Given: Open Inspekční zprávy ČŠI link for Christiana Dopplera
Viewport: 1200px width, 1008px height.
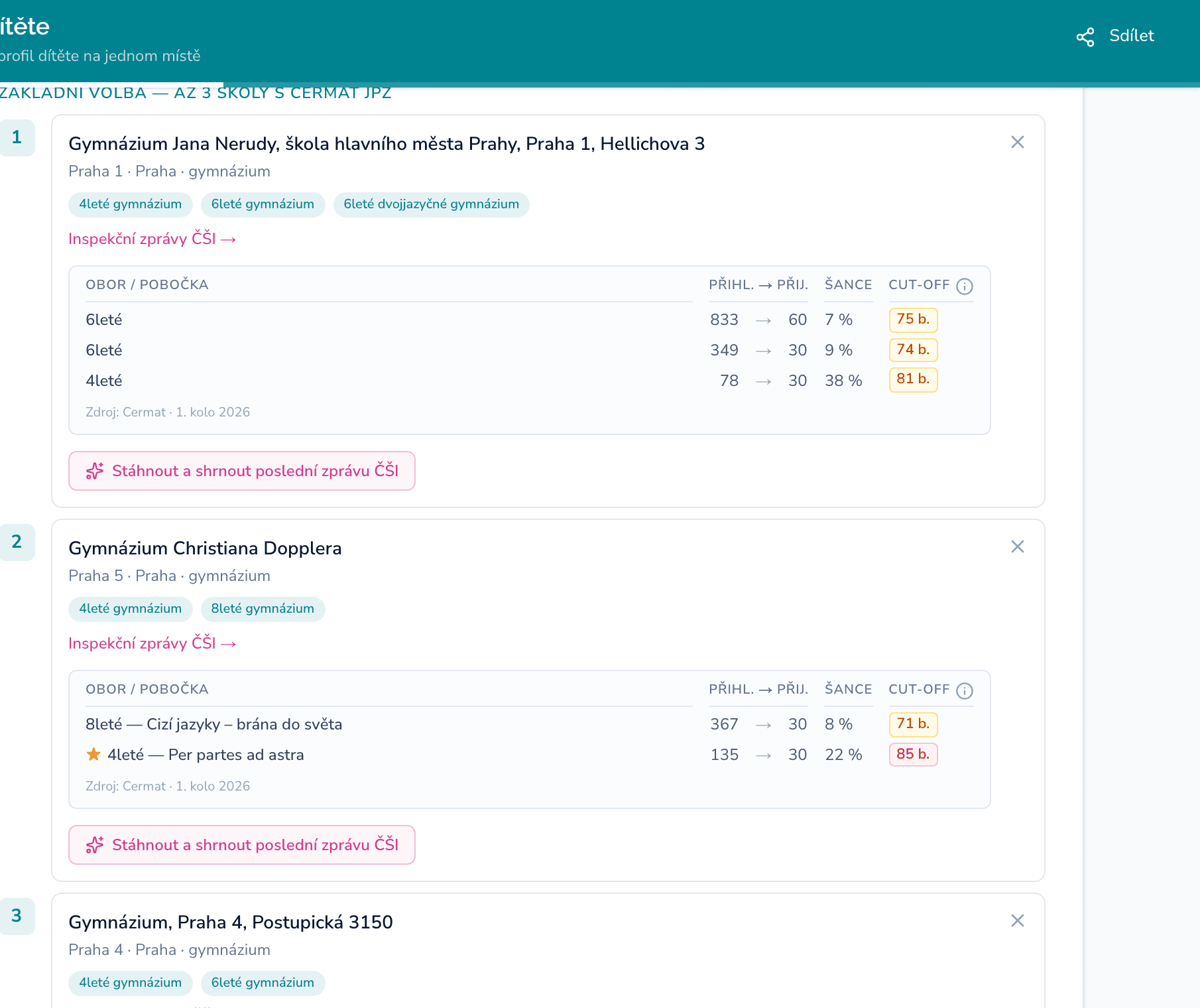Looking at the screenshot, I should (152, 643).
